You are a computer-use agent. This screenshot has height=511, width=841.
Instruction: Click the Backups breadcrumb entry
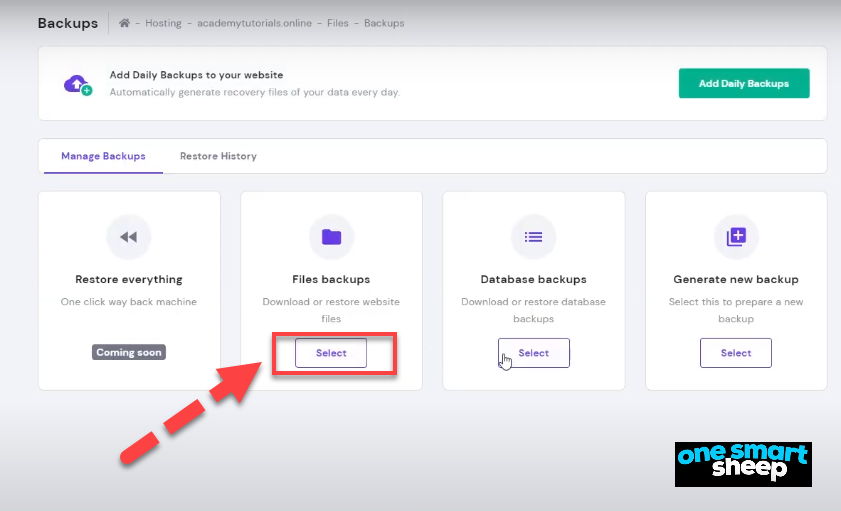tap(384, 23)
